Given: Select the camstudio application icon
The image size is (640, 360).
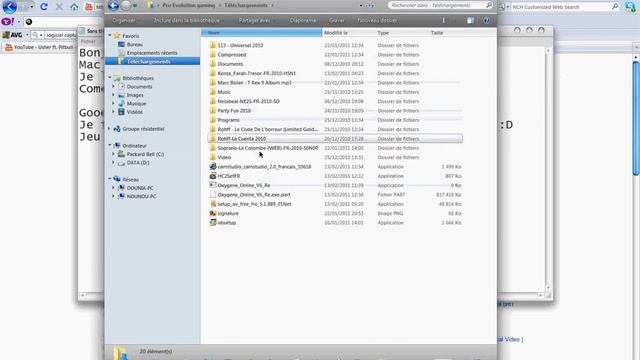Looking at the screenshot, I should click(213, 167).
